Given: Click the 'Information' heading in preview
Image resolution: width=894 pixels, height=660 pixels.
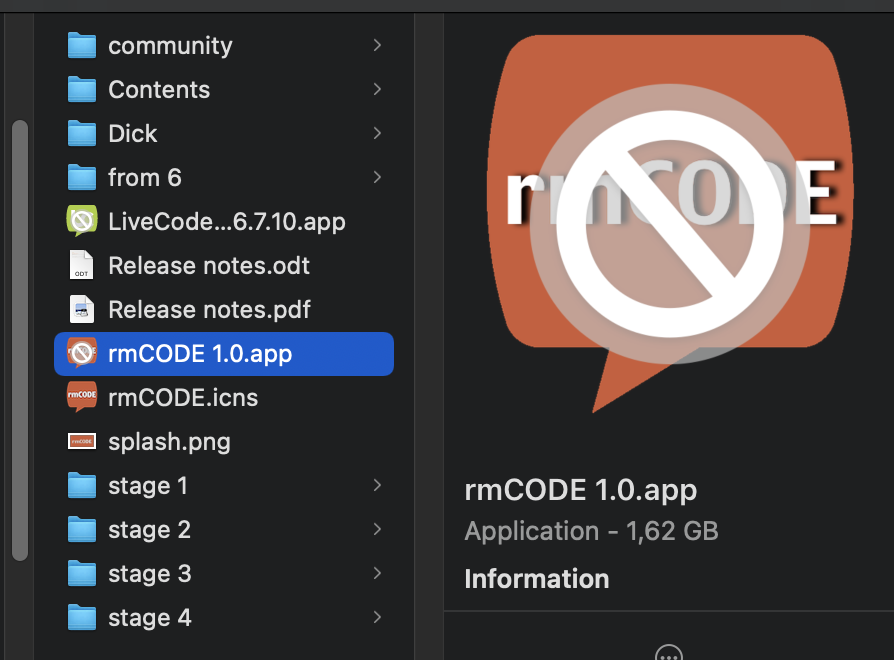Looking at the screenshot, I should (537, 579).
